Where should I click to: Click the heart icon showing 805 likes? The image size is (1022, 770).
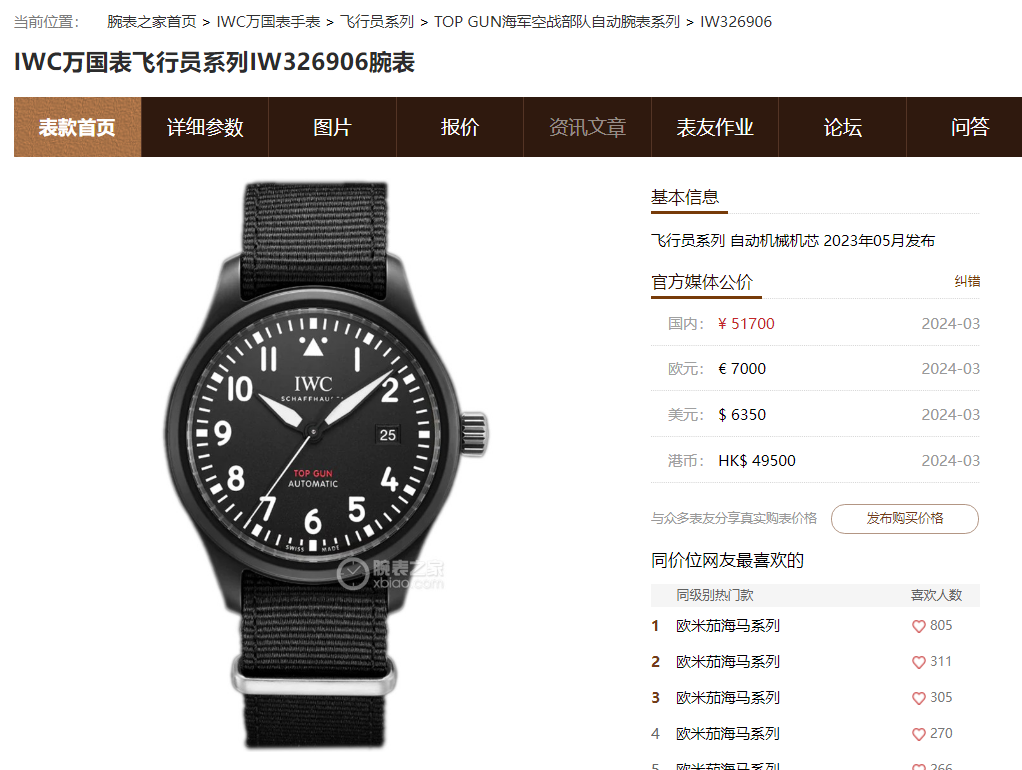tap(918, 627)
